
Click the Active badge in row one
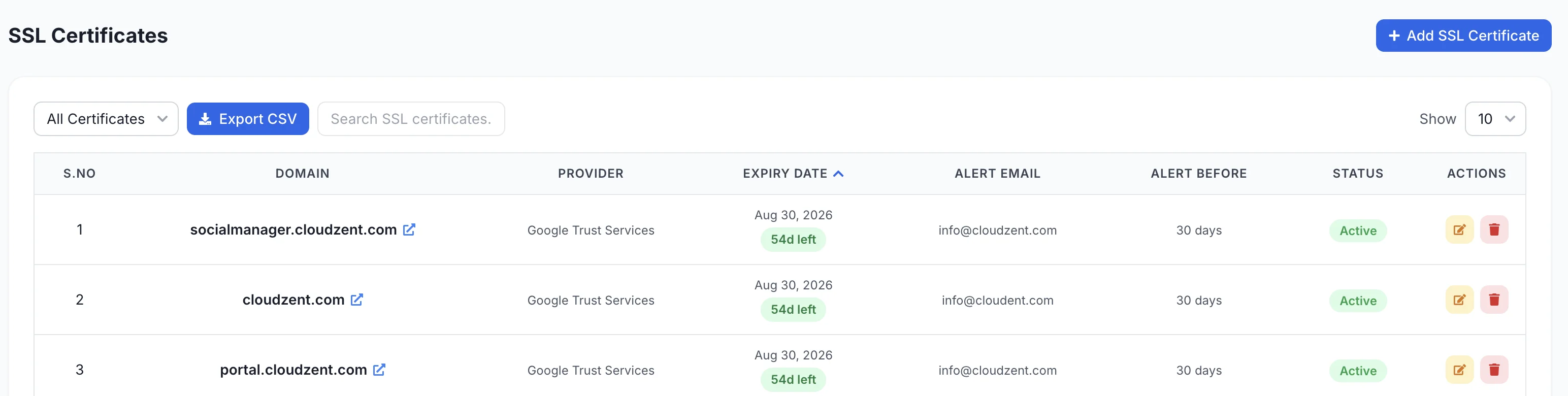click(1357, 230)
